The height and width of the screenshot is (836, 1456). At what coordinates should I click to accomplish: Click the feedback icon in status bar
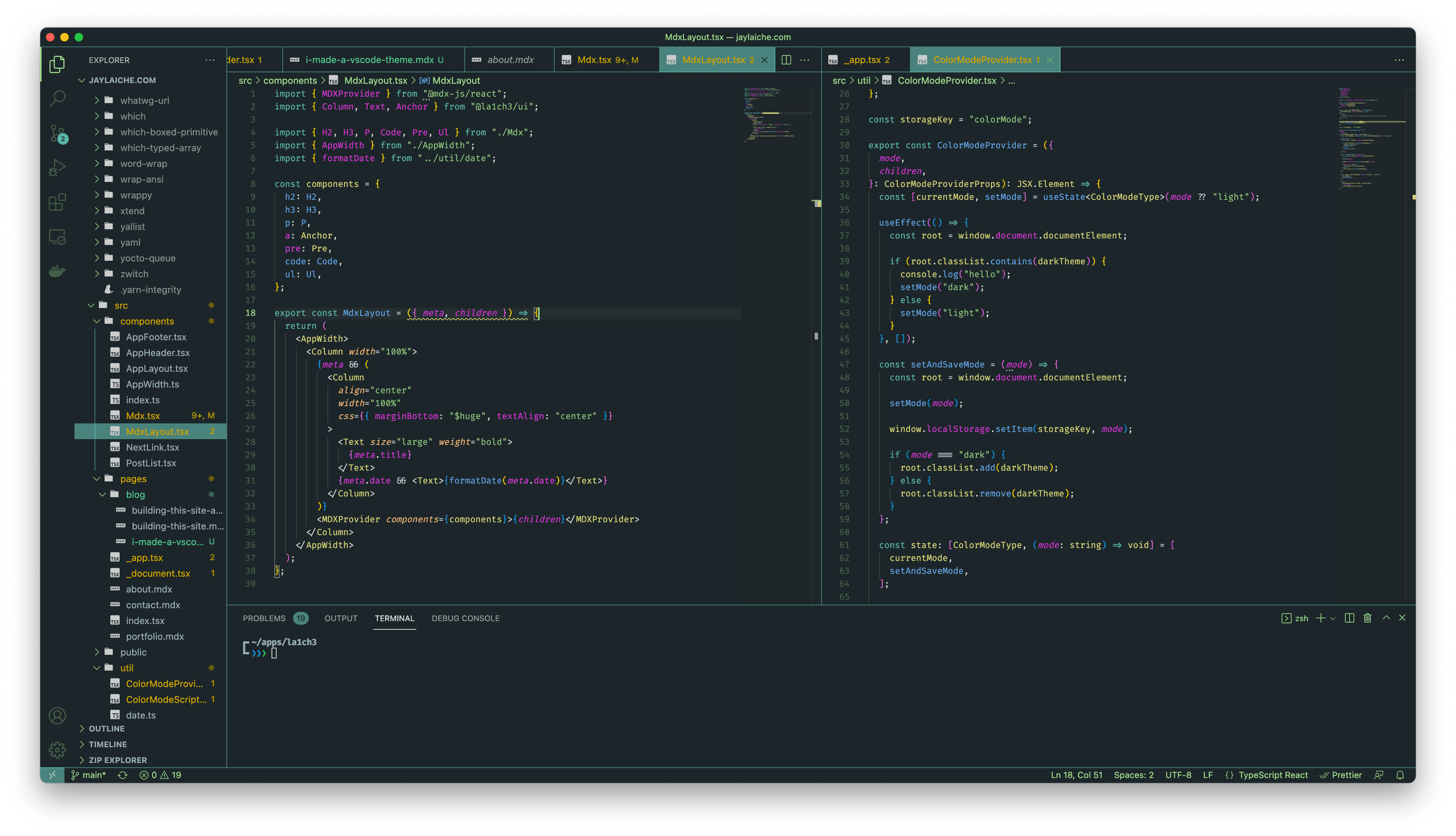tap(1378, 775)
